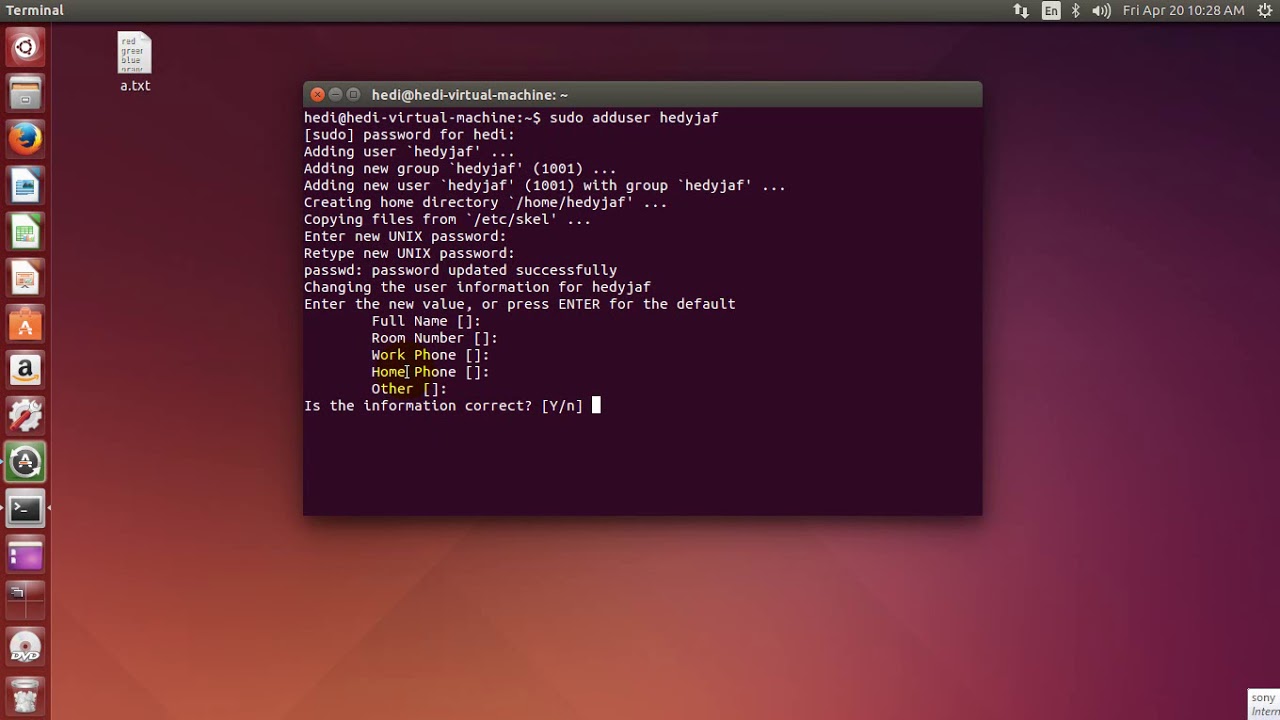Open the clock showing Fri Apr 20
The height and width of the screenshot is (720, 1280).
pyautogui.click(x=1183, y=10)
